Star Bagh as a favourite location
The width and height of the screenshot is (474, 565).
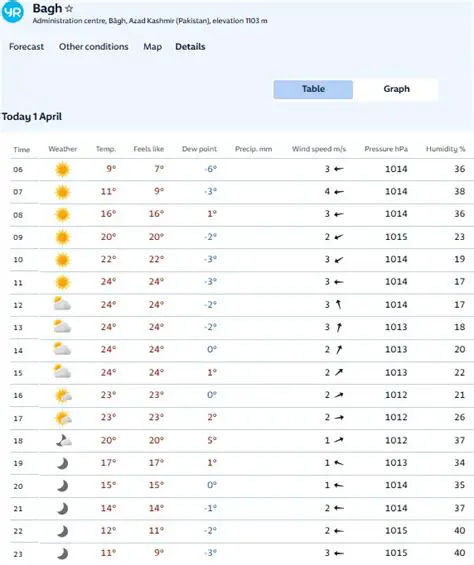[69, 8]
